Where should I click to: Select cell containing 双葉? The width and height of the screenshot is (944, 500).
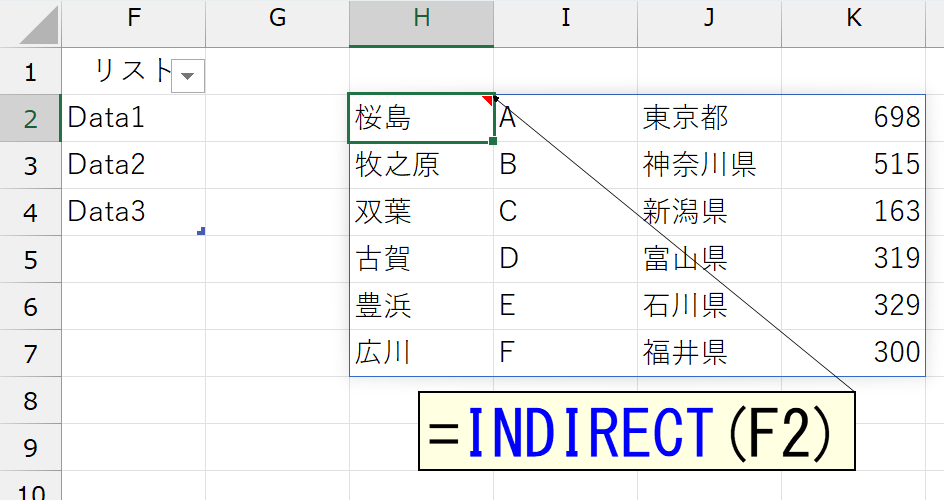[421, 212]
